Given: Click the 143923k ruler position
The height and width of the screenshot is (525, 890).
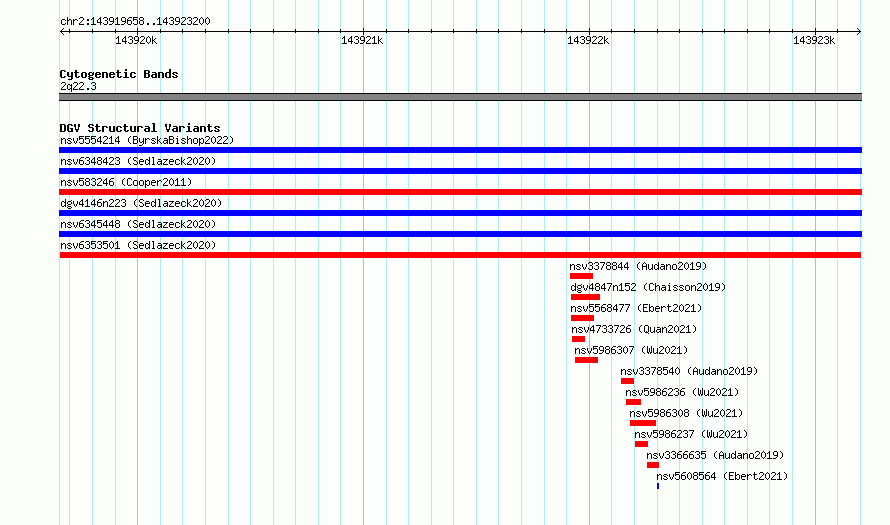Looking at the screenshot, I should pos(814,40).
